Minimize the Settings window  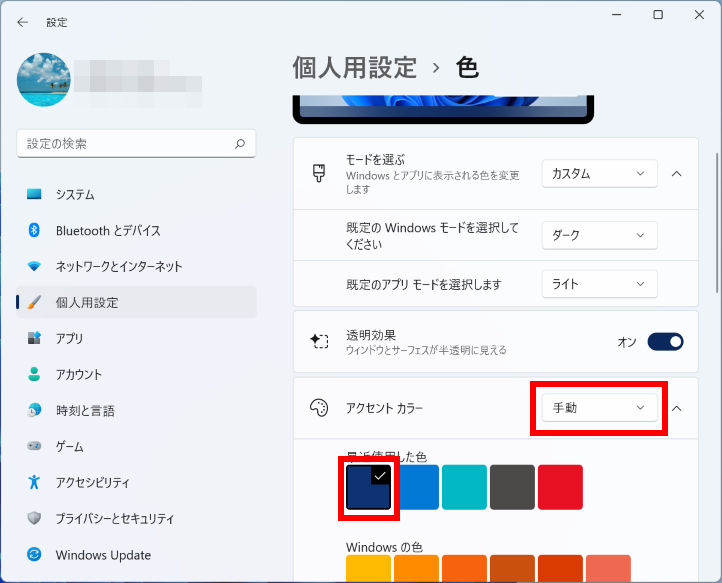click(617, 15)
